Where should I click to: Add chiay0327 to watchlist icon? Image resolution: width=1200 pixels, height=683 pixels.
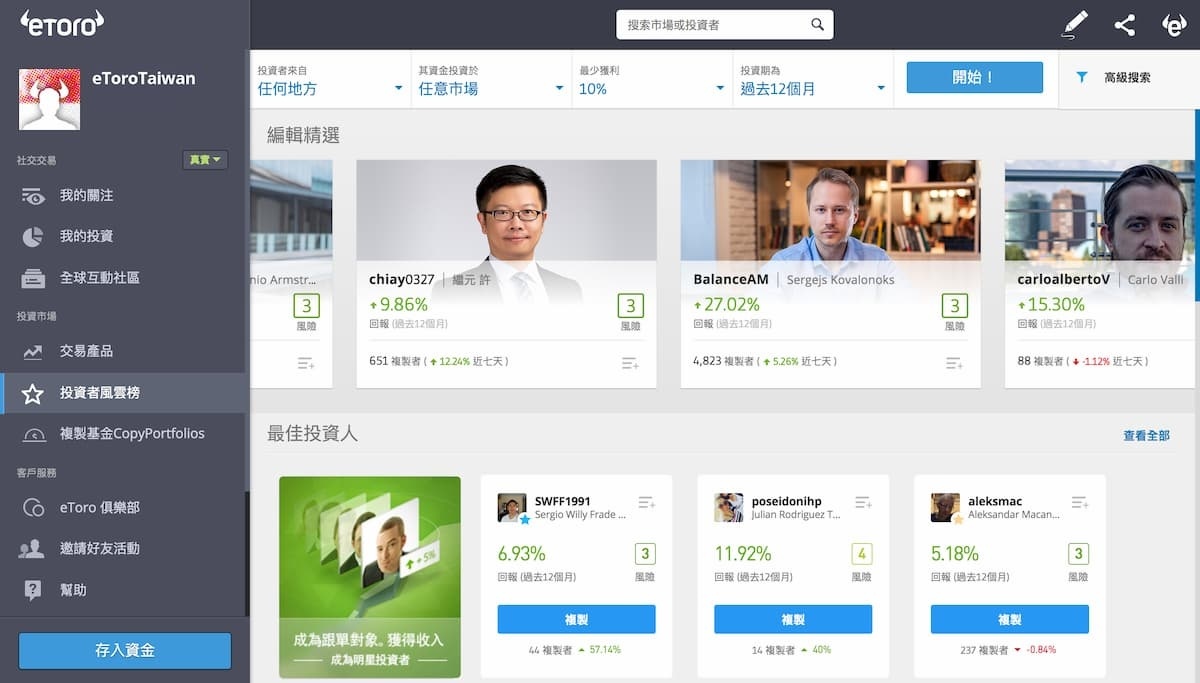[x=630, y=363]
